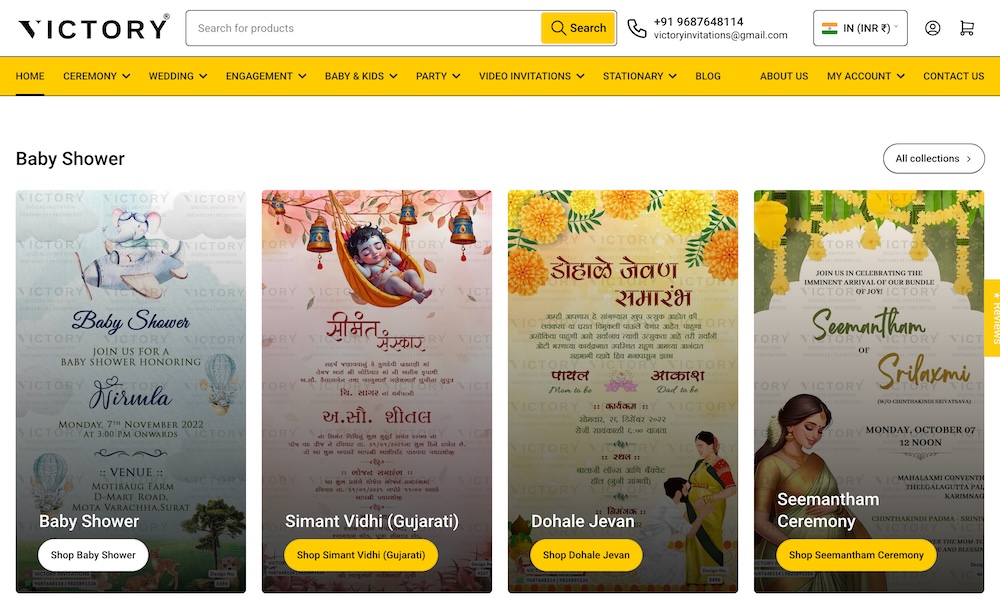Click the Victory logo
Screen dimensions: 1000x600
tap(94, 28)
